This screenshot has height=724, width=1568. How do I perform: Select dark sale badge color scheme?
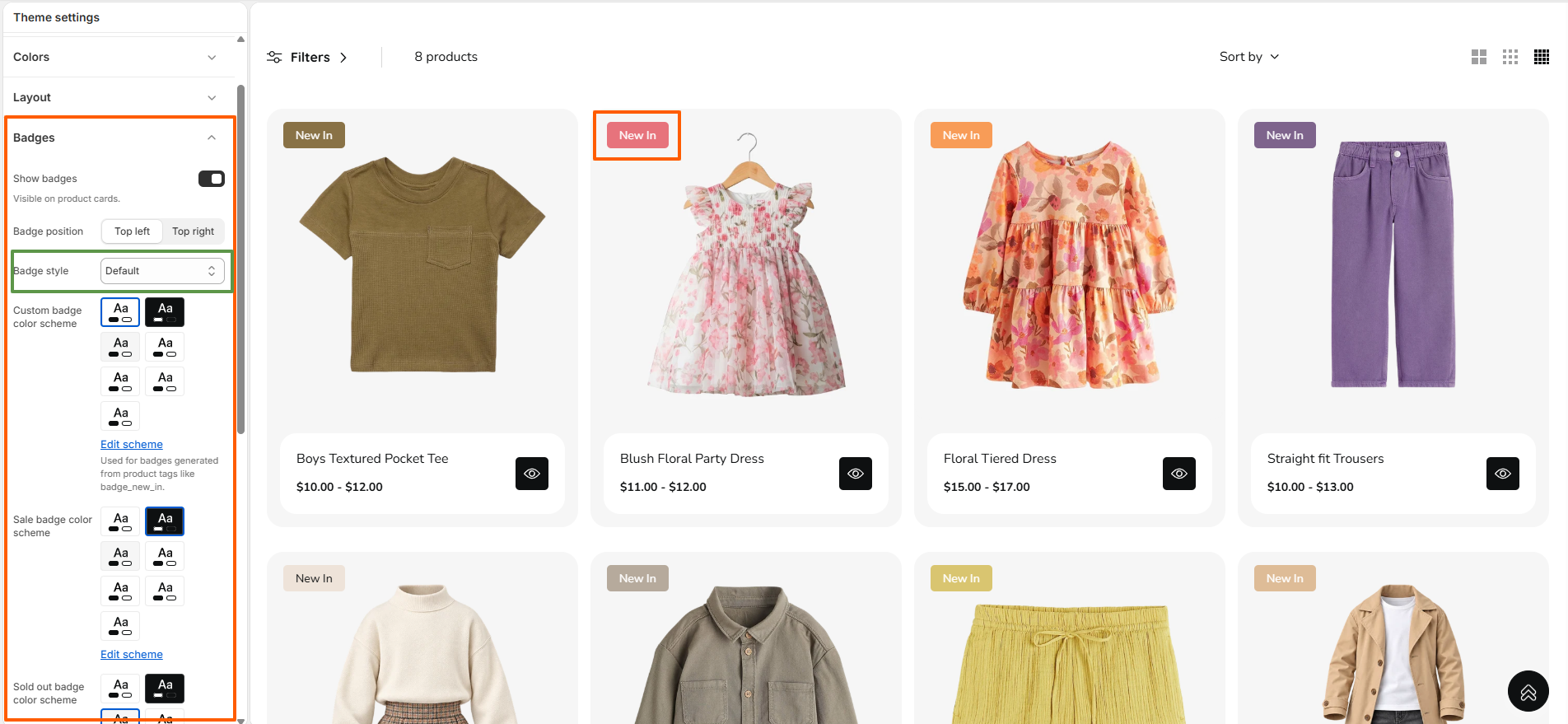[x=165, y=521]
